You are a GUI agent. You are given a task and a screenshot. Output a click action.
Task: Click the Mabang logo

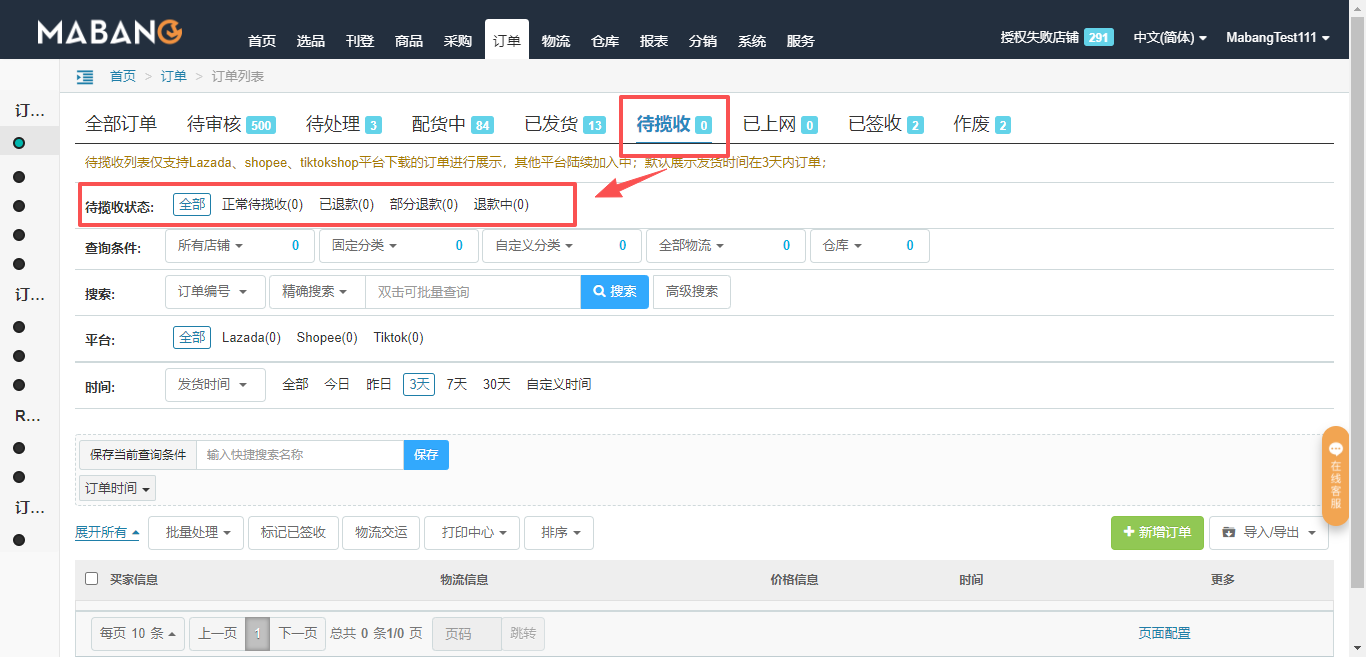click(x=110, y=33)
